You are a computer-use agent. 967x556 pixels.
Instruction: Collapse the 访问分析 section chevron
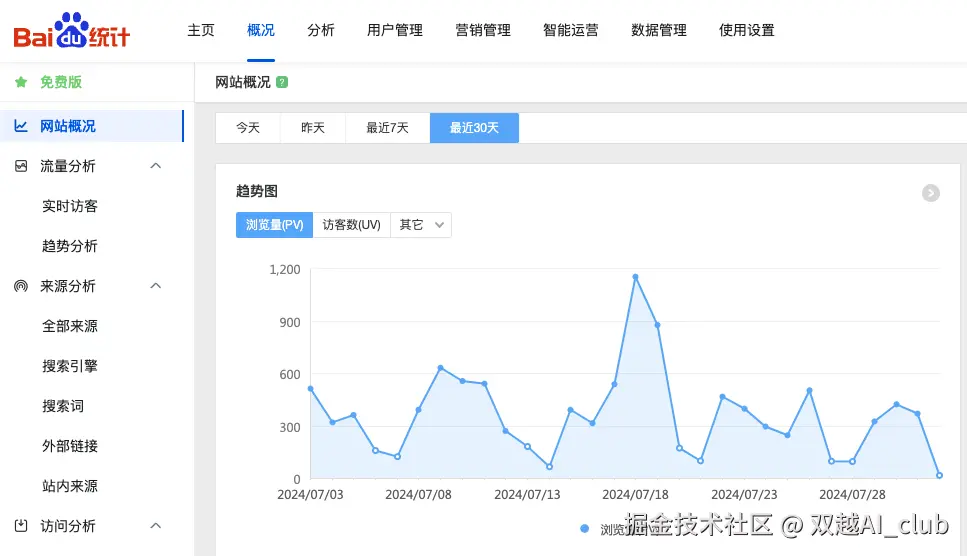pyautogui.click(x=156, y=526)
